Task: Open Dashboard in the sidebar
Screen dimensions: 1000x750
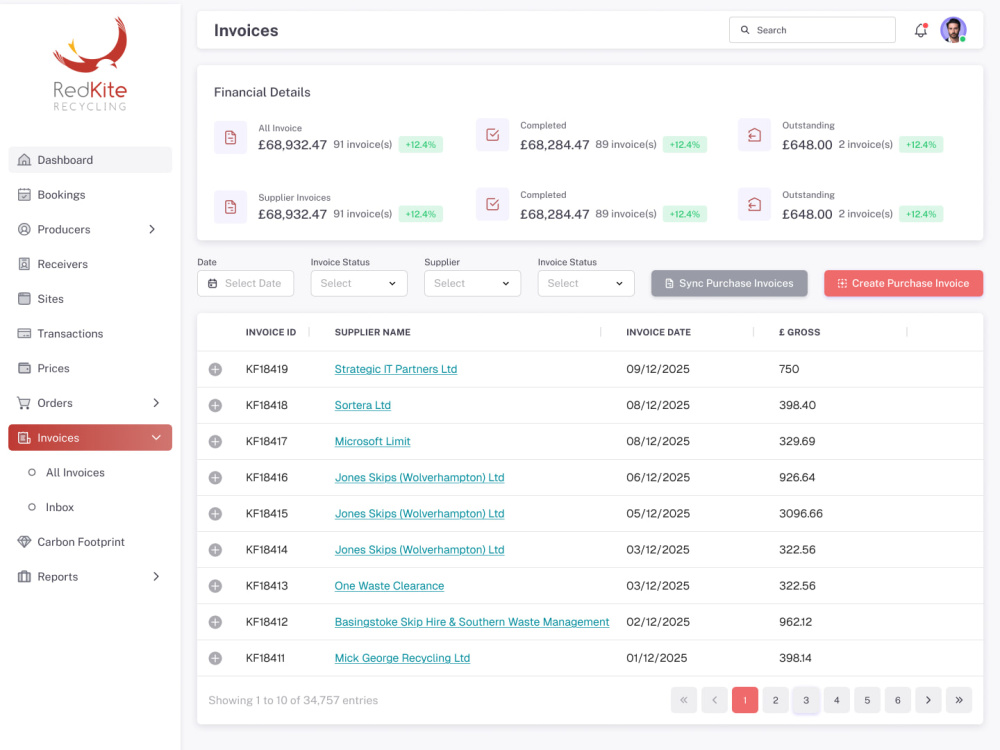Action: (x=90, y=160)
